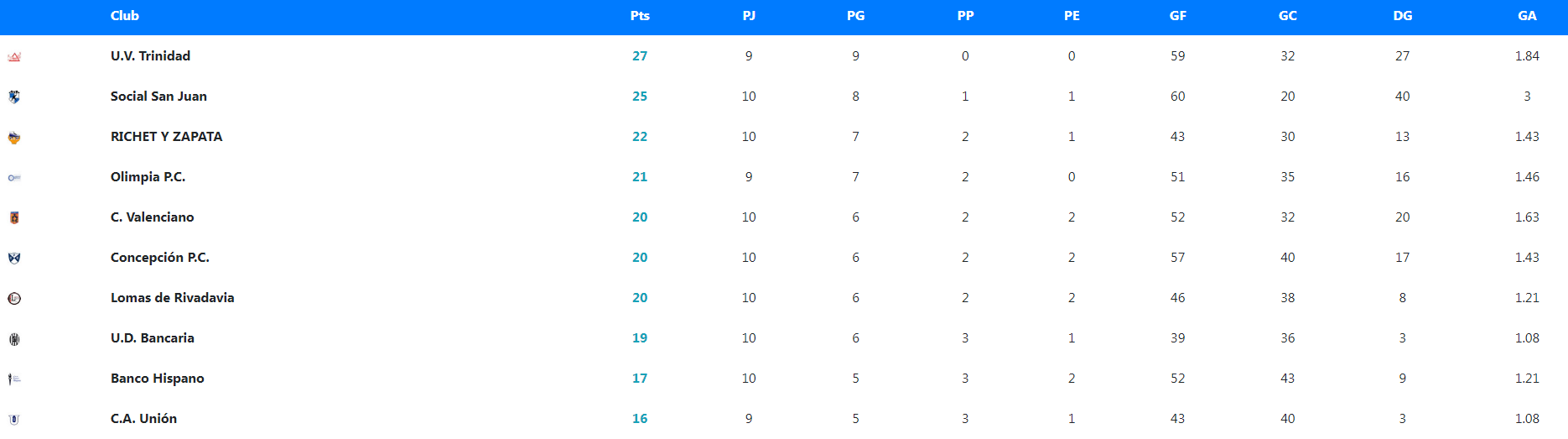Sort table by Pts column header
The image size is (1568, 439).
(x=640, y=16)
